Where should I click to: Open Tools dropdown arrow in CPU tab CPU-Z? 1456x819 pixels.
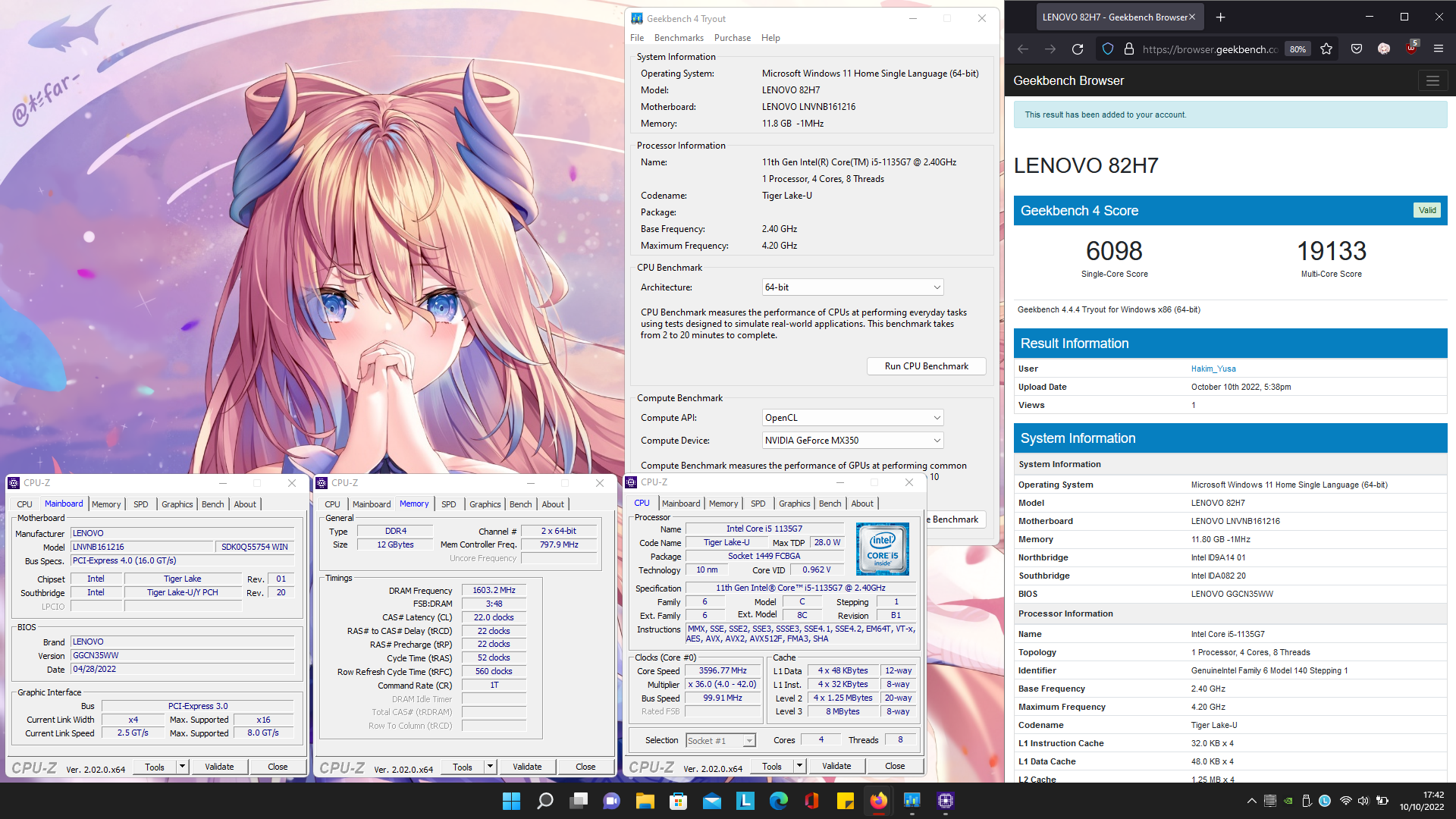tap(799, 766)
